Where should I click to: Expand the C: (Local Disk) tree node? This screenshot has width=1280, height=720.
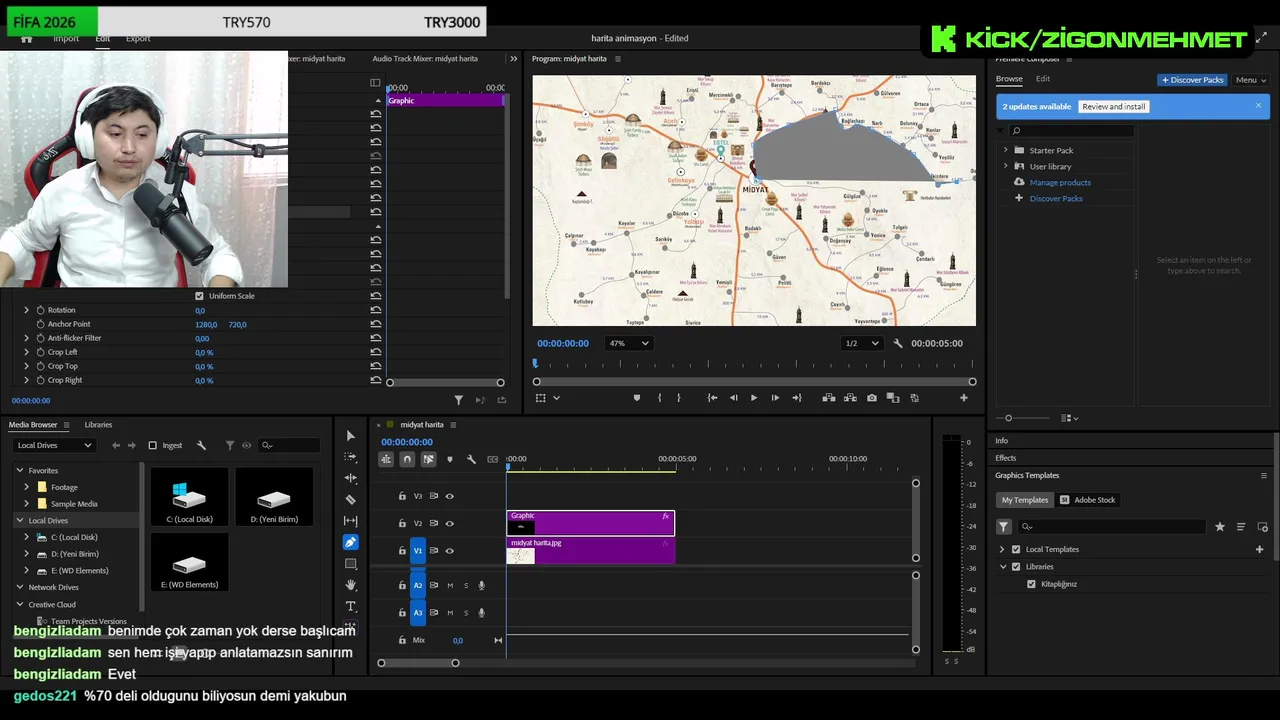(x=27, y=537)
